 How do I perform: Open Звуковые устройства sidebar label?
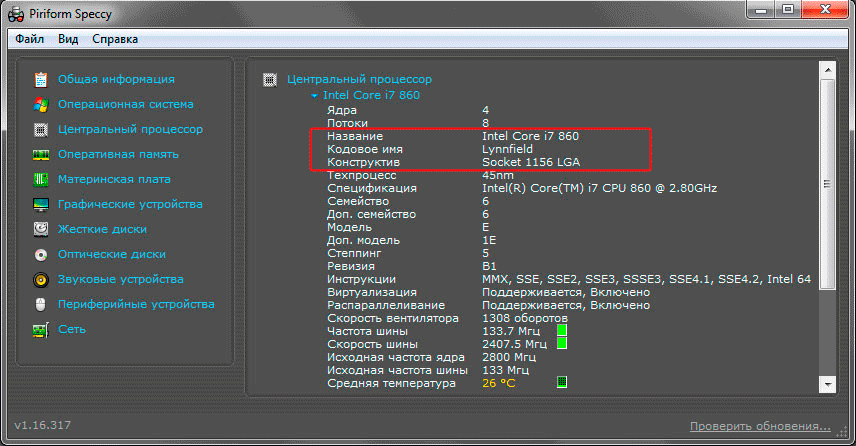121,280
